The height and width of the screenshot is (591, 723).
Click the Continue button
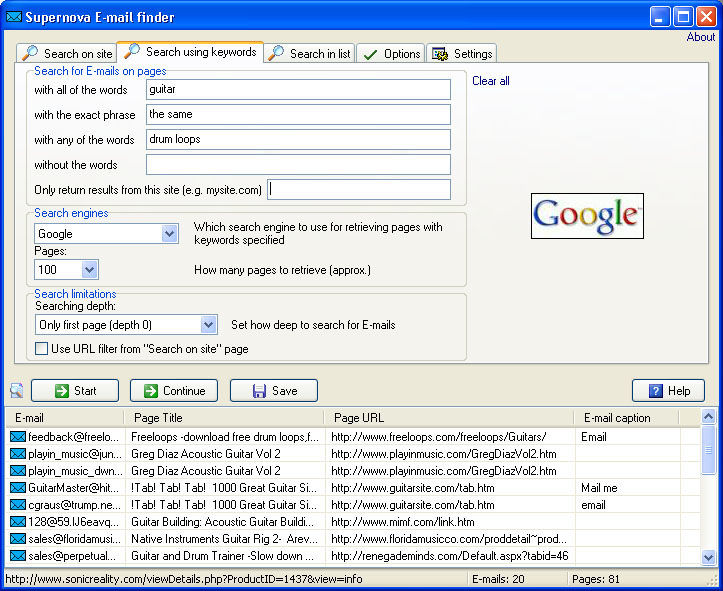pyautogui.click(x=174, y=390)
